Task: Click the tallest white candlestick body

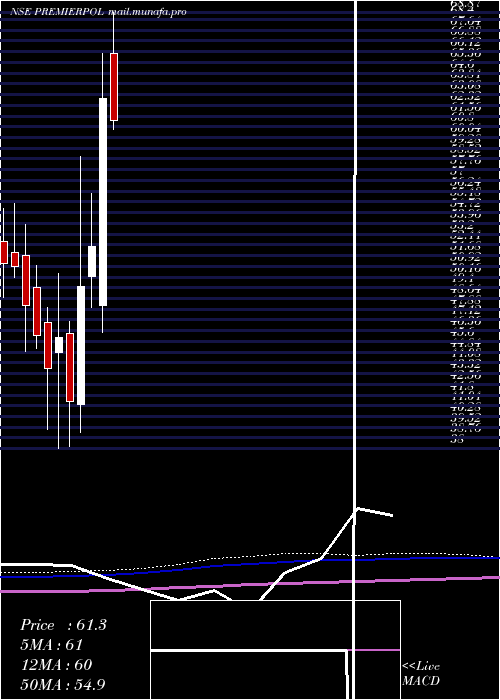Action: tap(103, 202)
